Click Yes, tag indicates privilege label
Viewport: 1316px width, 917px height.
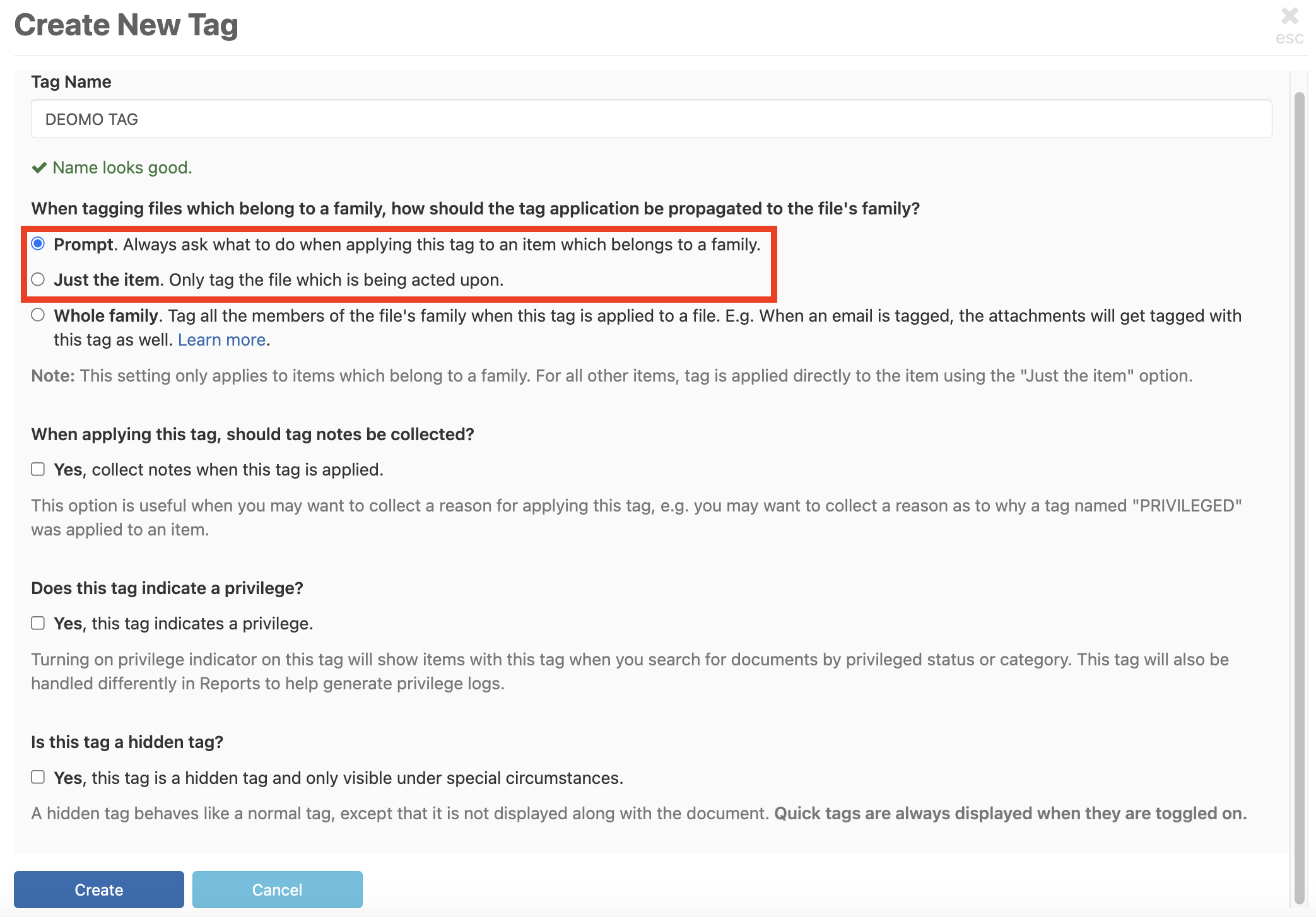coord(183,624)
